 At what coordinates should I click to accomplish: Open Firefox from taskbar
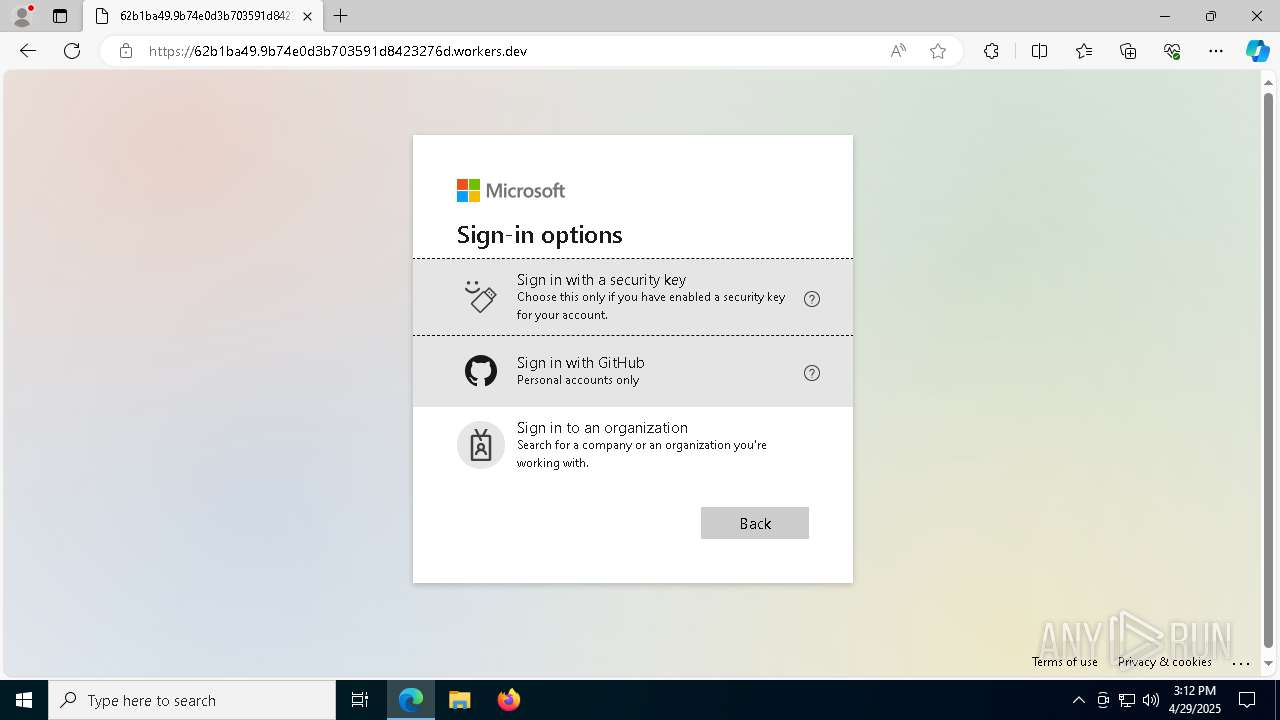coord(508,700)
